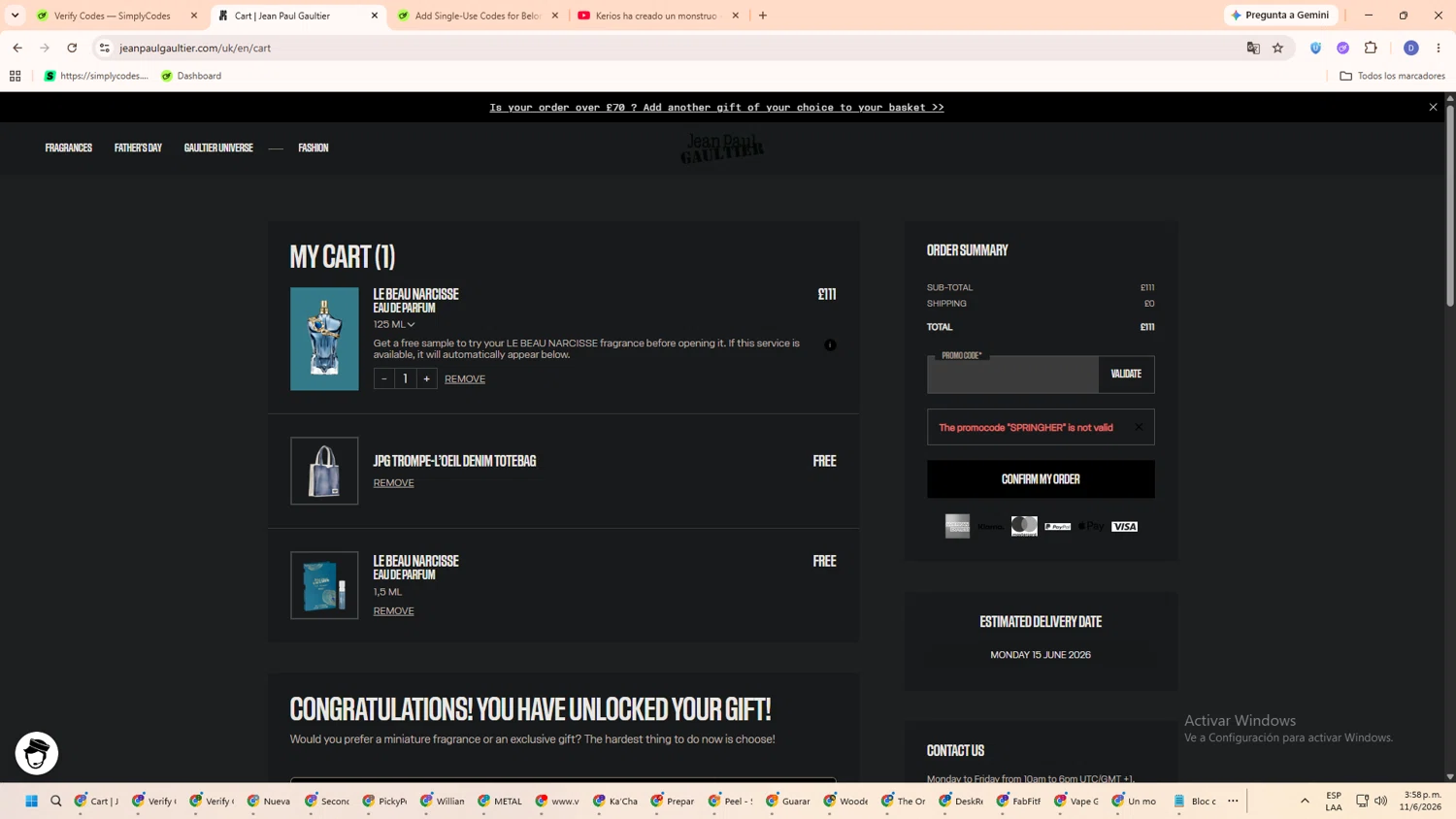The height and width of the screenshot is (819, 1456).
Task: Bookmark this page with the star icon
Action: click(1277, 48)
